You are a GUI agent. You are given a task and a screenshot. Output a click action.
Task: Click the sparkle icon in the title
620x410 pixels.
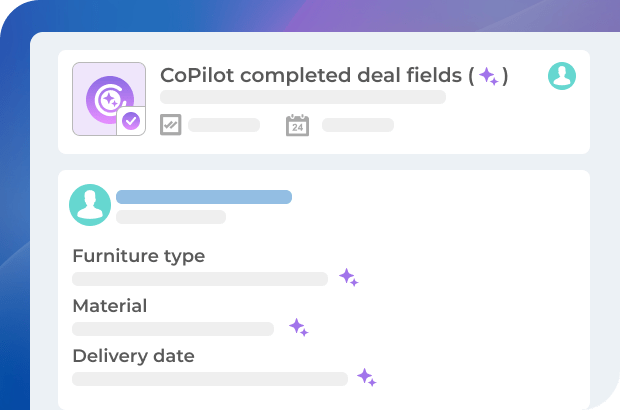(488, 76)
